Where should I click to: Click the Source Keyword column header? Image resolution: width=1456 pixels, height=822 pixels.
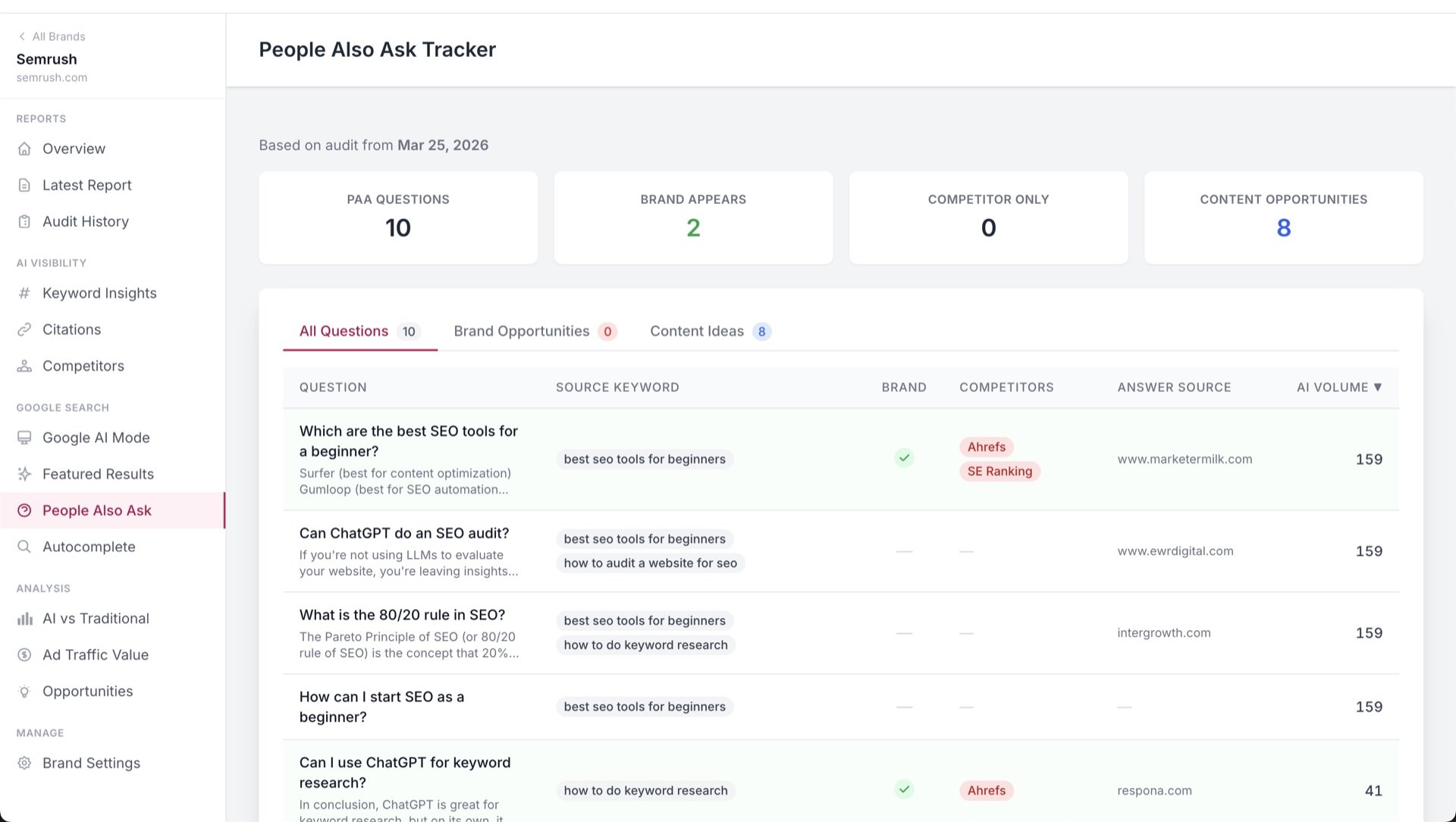tap(617, 387)
